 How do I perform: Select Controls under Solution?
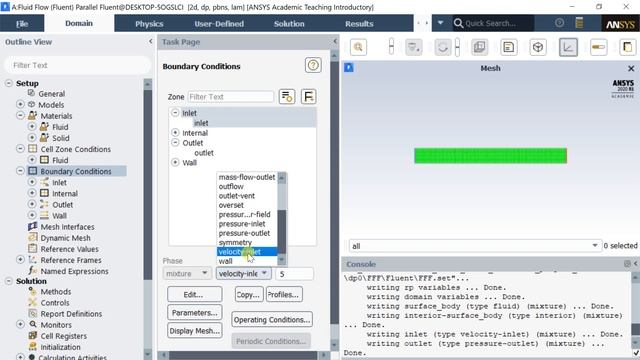pos(55,302)
